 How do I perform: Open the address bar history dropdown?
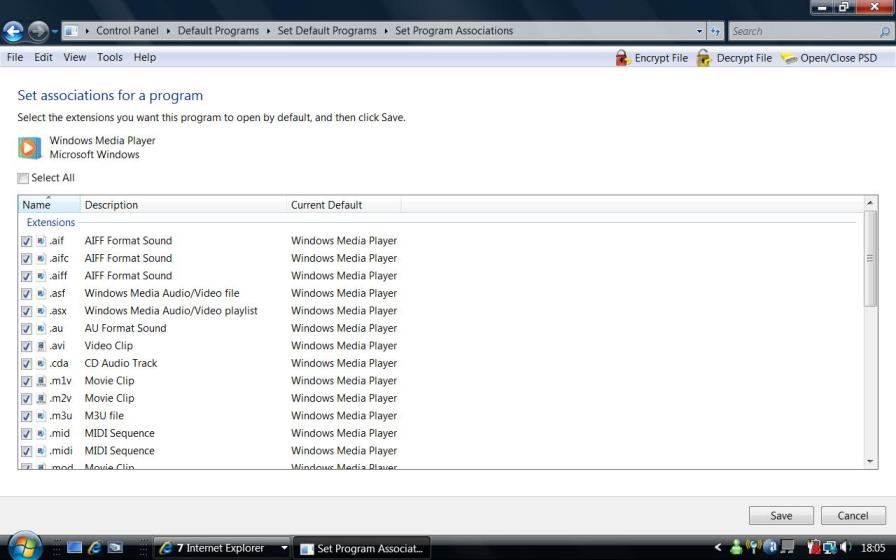click(x=699, y=31)
